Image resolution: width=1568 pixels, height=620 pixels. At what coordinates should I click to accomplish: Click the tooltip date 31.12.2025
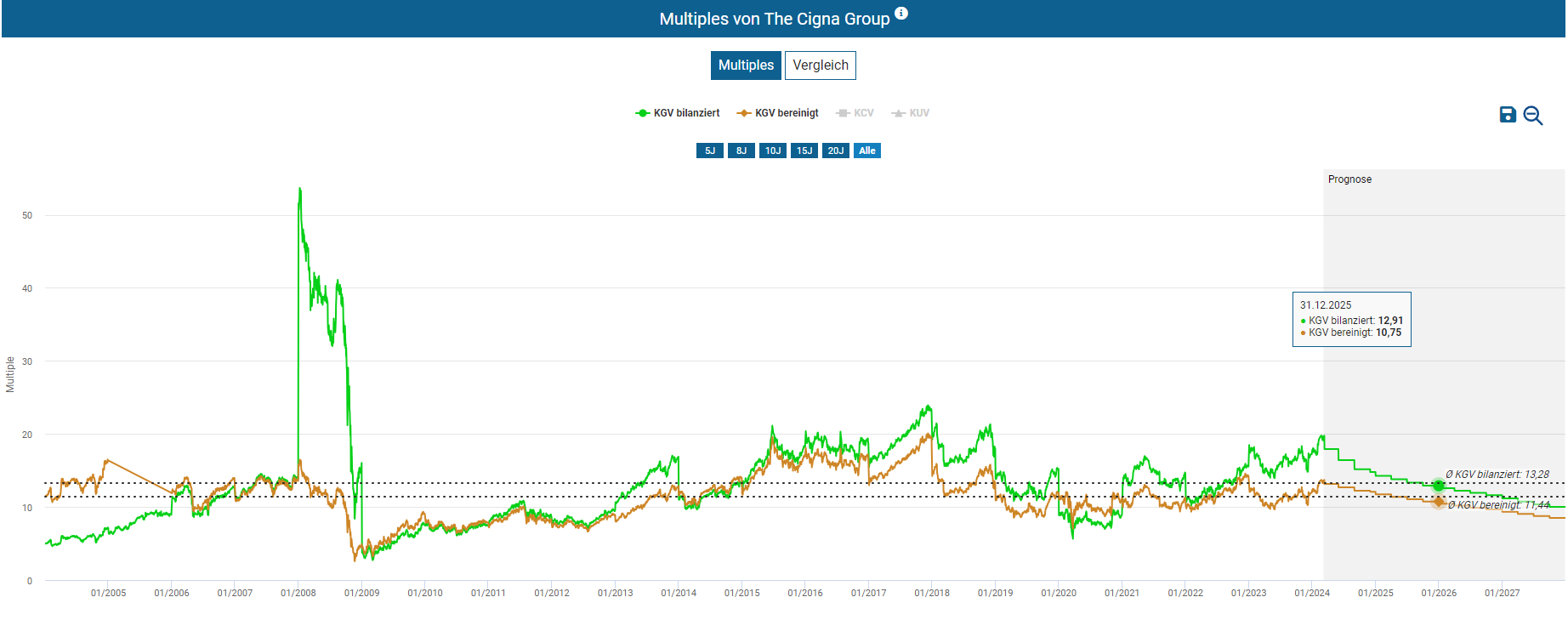tap(1326, 305)
